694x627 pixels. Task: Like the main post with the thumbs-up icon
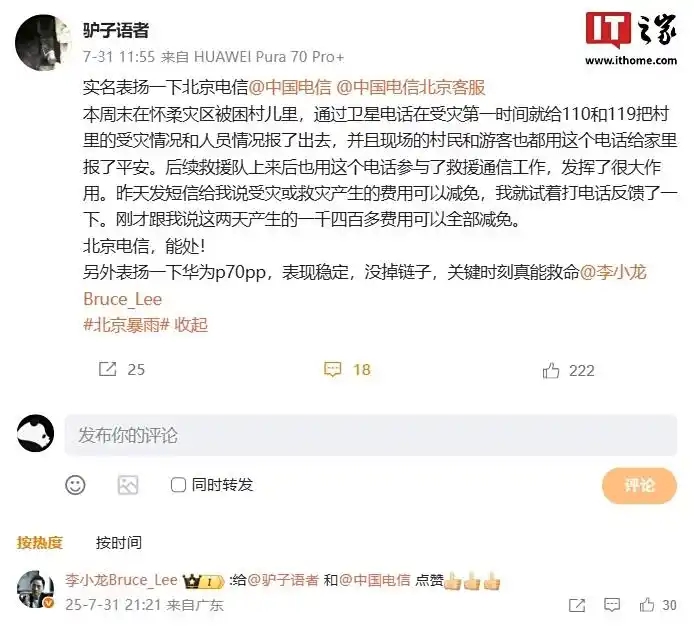551,370
